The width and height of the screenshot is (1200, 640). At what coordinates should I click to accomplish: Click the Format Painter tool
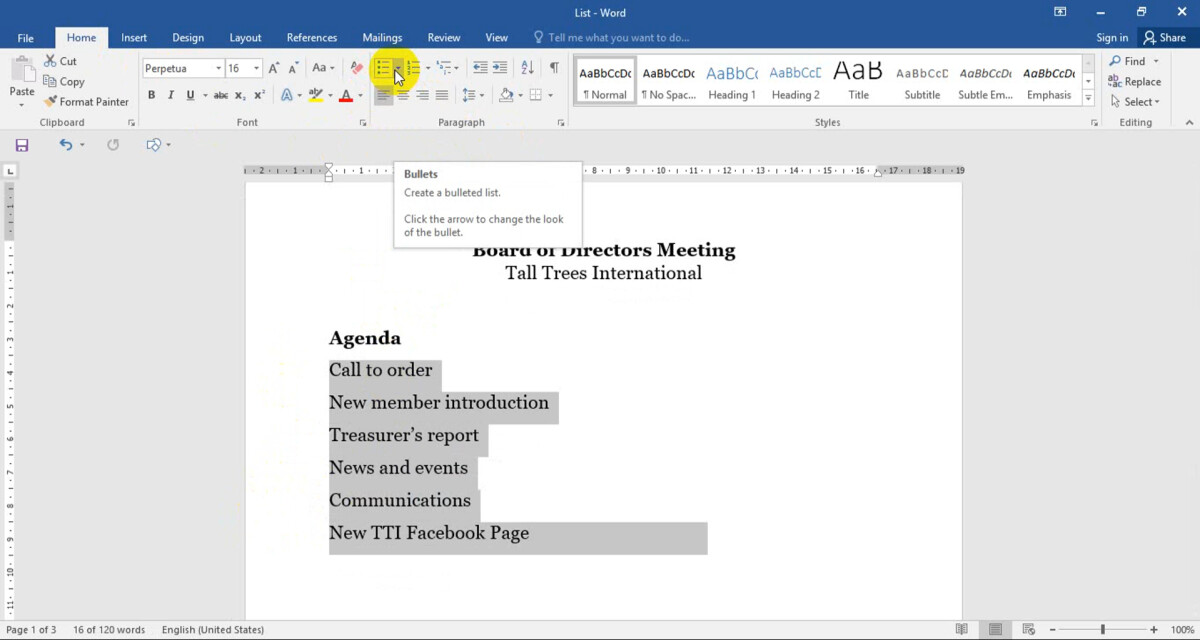[x=86, y=101]
